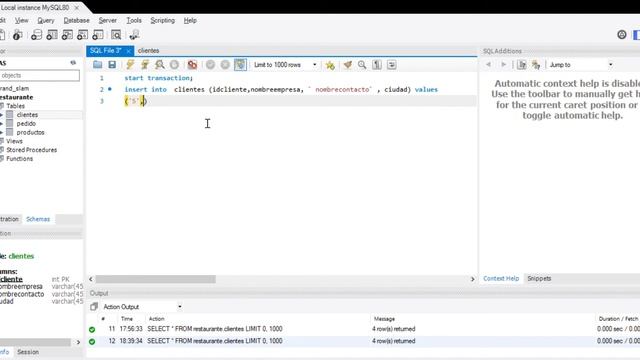Open the View menu
The image size is (640, 360).
[22, 20]
